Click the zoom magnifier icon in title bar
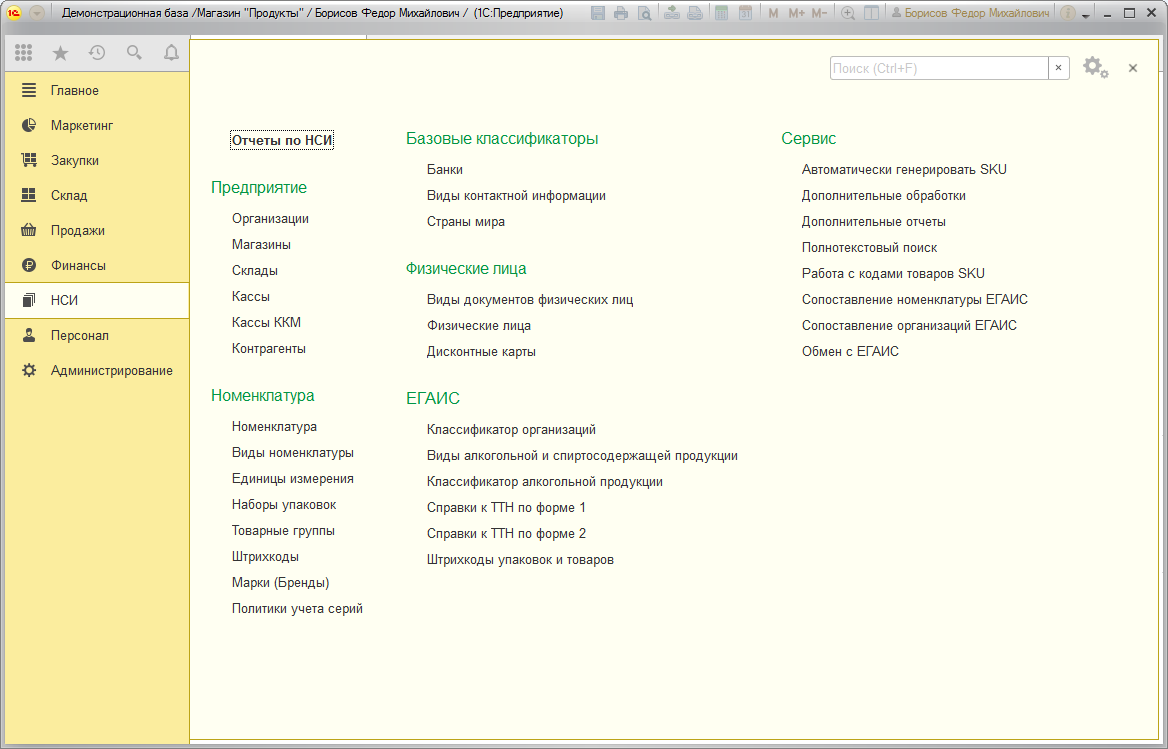This screenshot has height=749, width=1168. [848, 13]
